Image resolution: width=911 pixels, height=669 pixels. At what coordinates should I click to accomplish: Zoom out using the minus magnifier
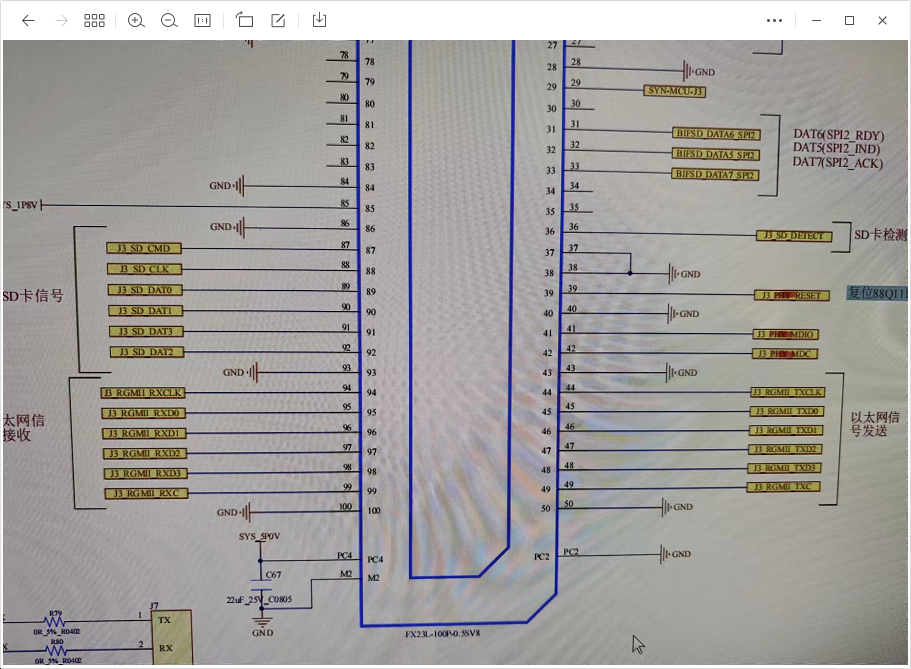[x=169, y=20]
